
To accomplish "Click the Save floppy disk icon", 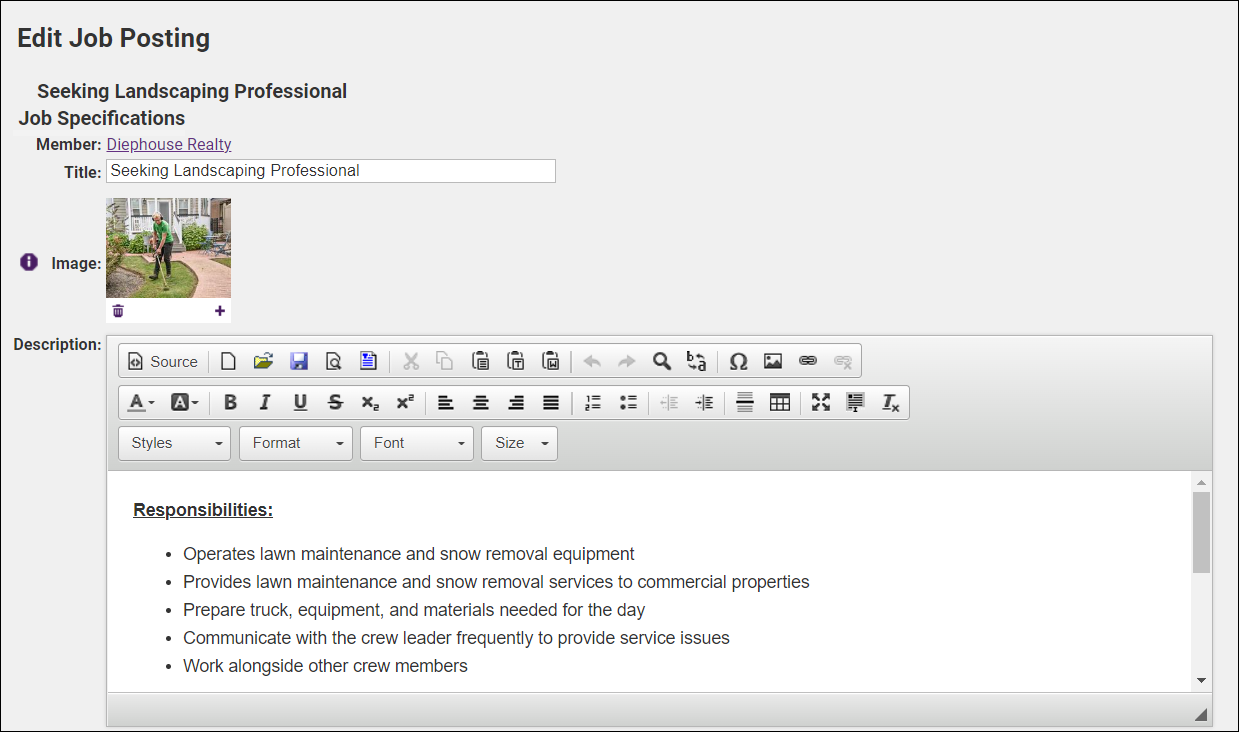I will pyautogui.click(x=298, y=362).
